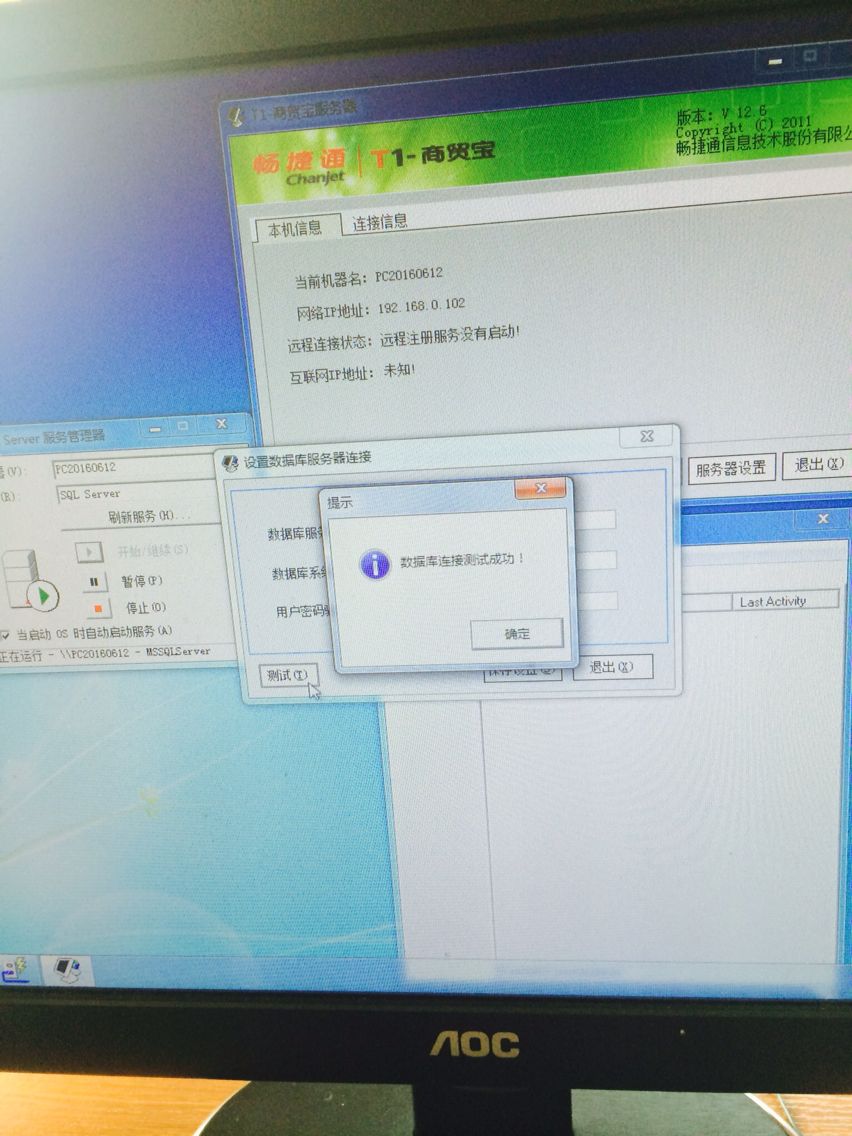Open the server PC20160612 combo box
Image resolution: width=852 pixels, height=1136 pixels.
[x=133, y=468]
